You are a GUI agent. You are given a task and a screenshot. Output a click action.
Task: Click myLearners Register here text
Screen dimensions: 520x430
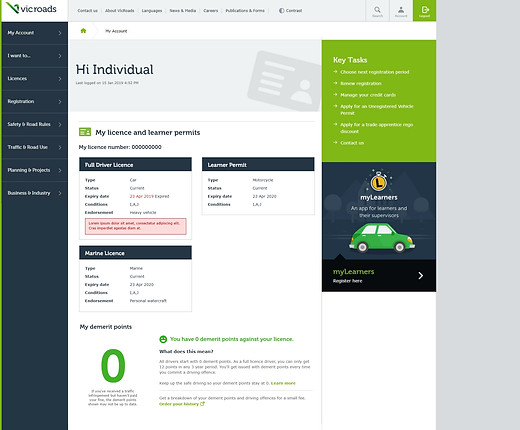(x=347, y=281)
